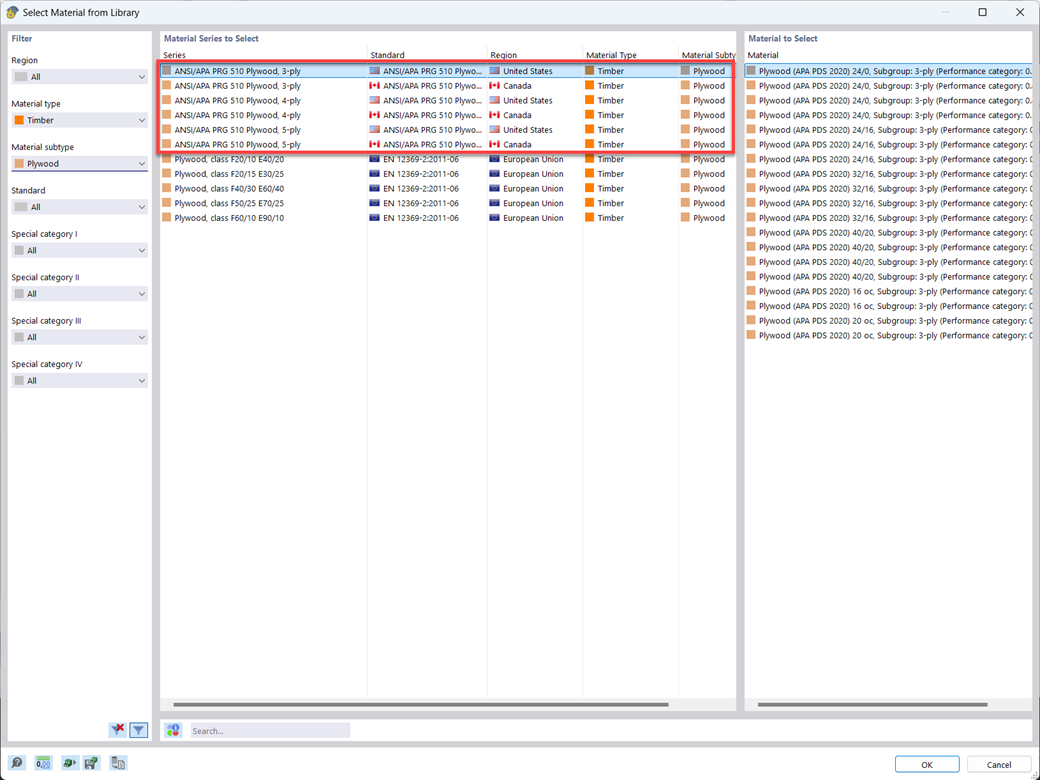Select series Plywood, class F60/10 E90/10

pyautogui.click(x=229, y=218)
